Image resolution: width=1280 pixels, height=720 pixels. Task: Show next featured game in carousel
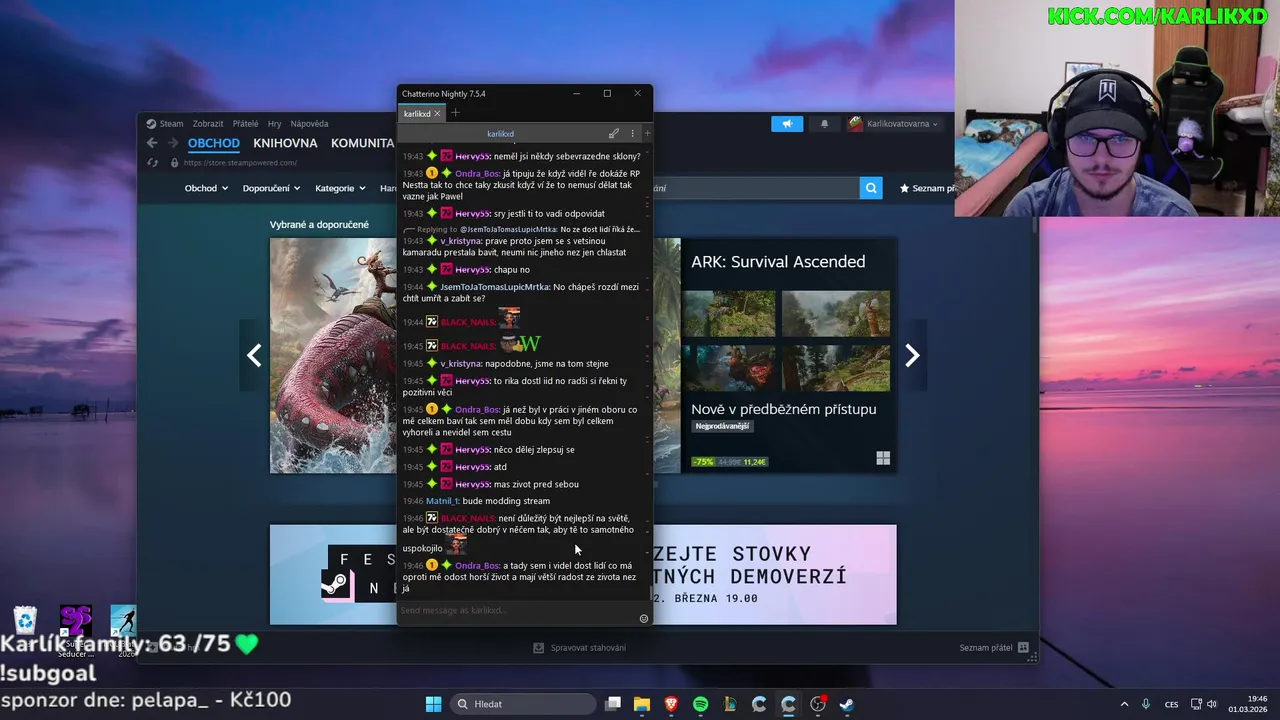point(912,355)
